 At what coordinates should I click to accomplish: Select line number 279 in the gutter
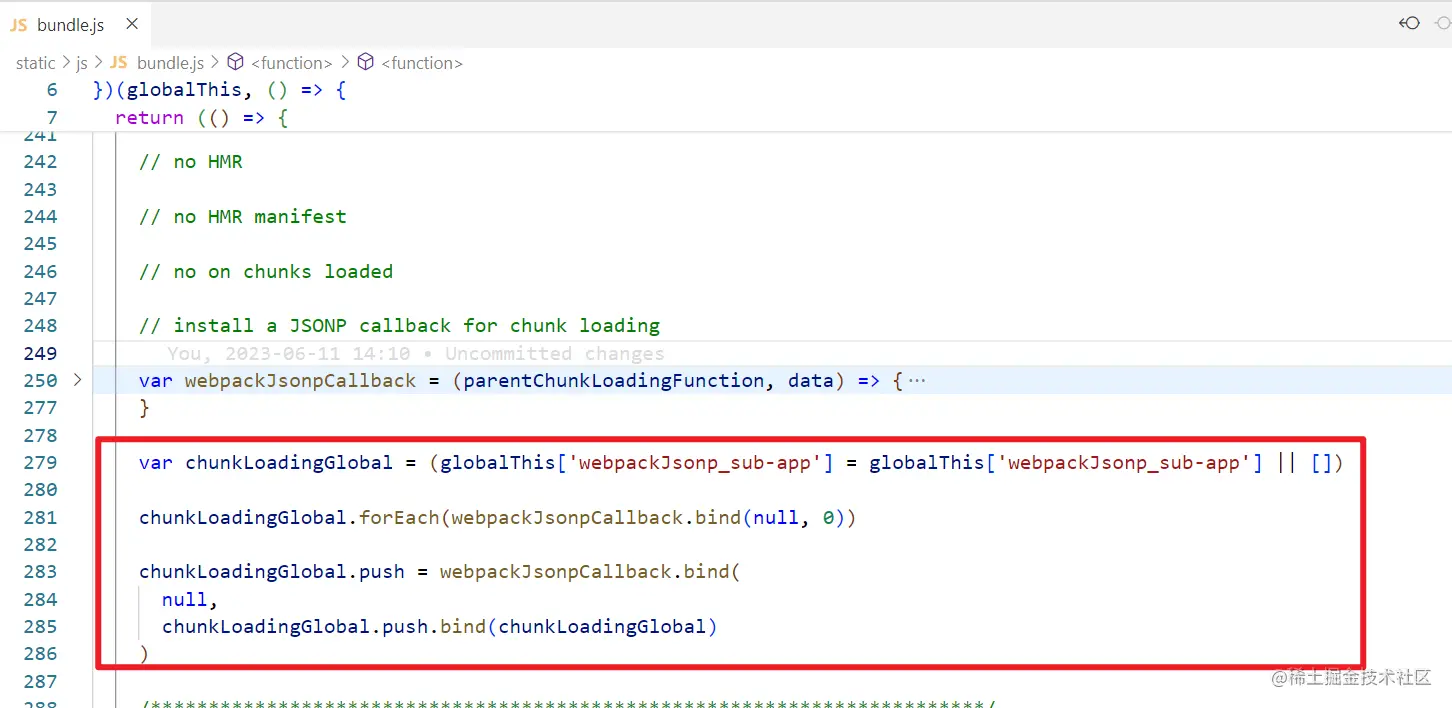tap(40, 463)
